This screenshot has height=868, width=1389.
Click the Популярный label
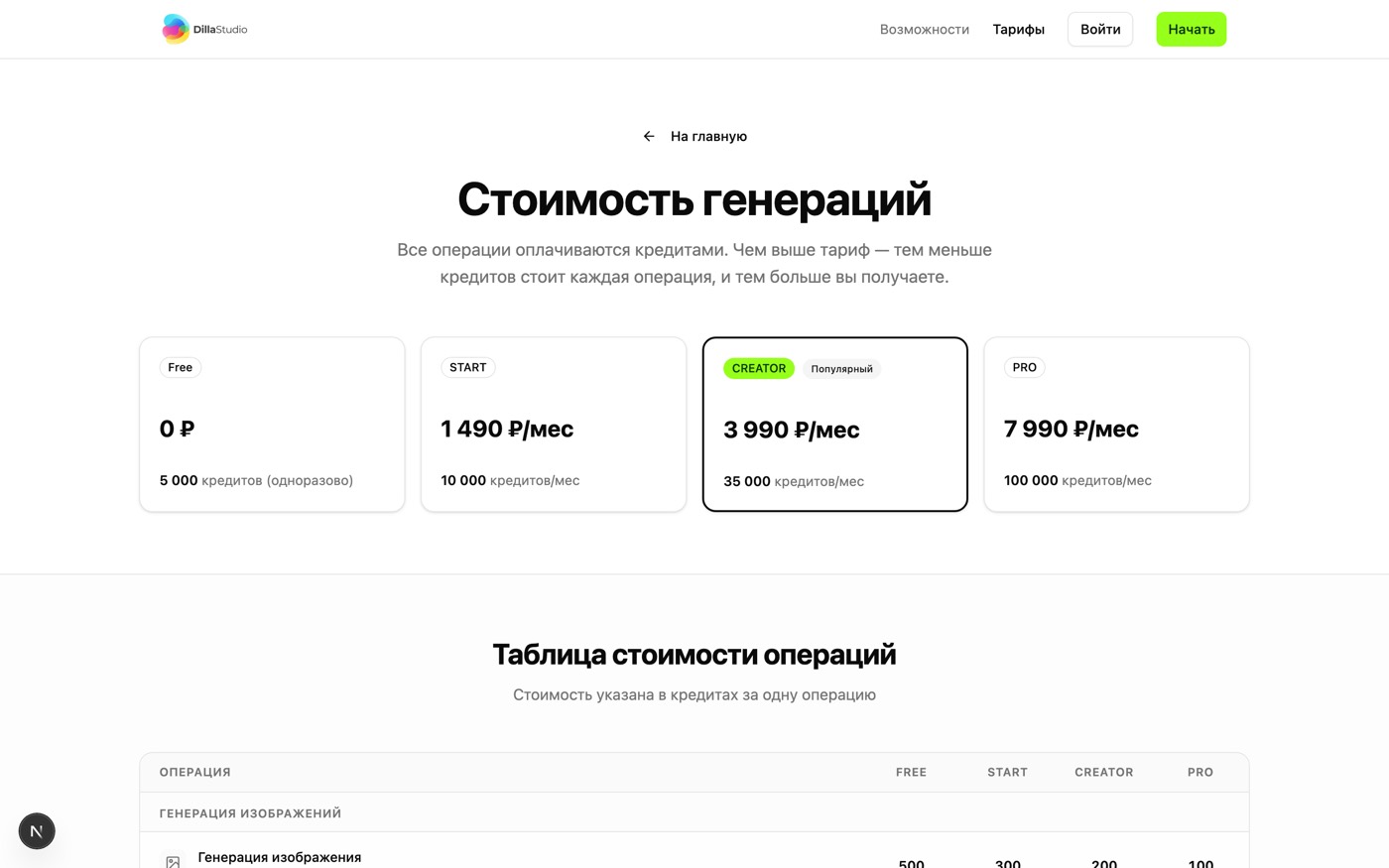(x=841, y=369)
